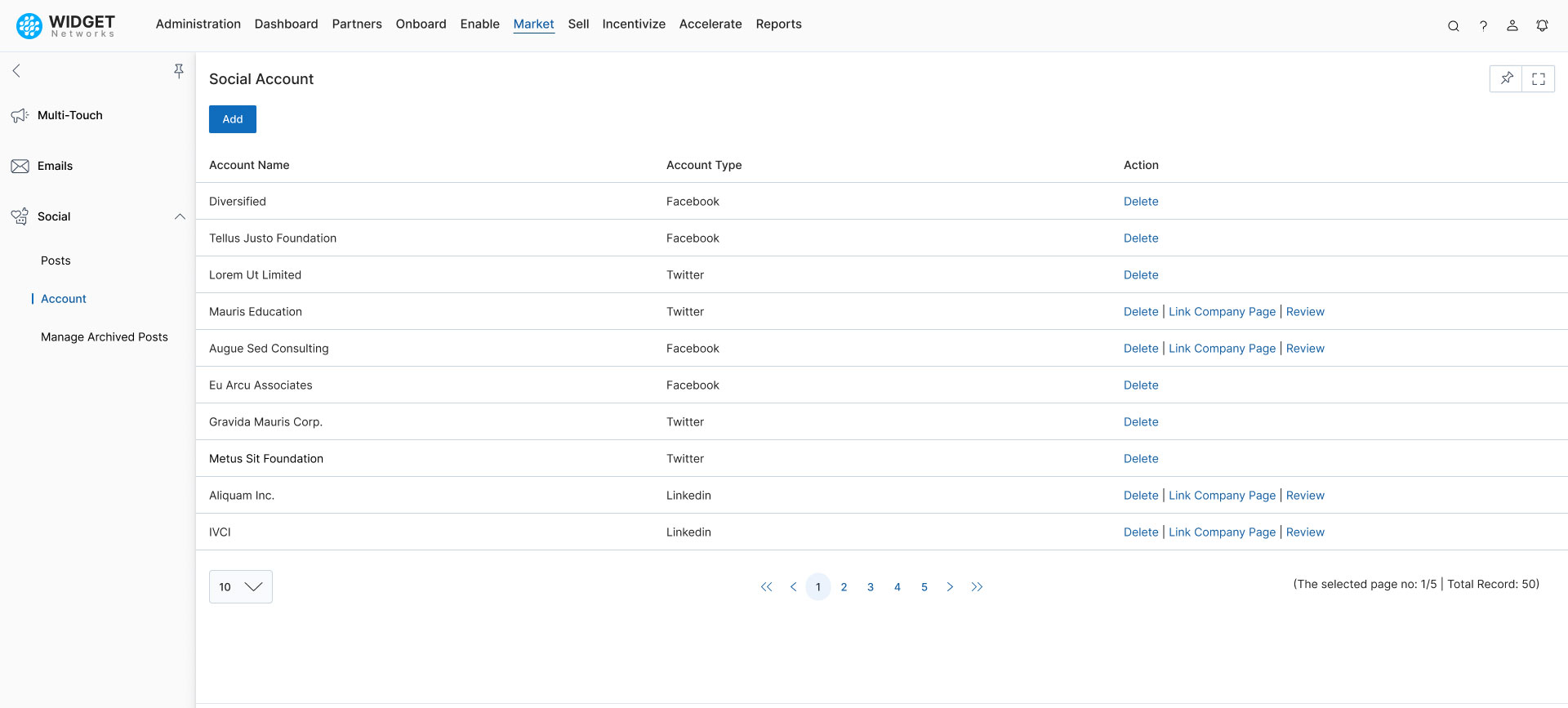Screen dimensions: 1568x708
Task: Open the help question mark icon
Action: tap(1483, 26)
